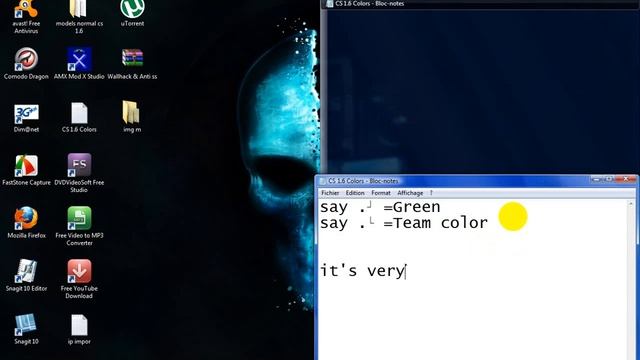Click the "=Team color" text line
Viewport: 640px width, 360px height.
coord(436,223)
